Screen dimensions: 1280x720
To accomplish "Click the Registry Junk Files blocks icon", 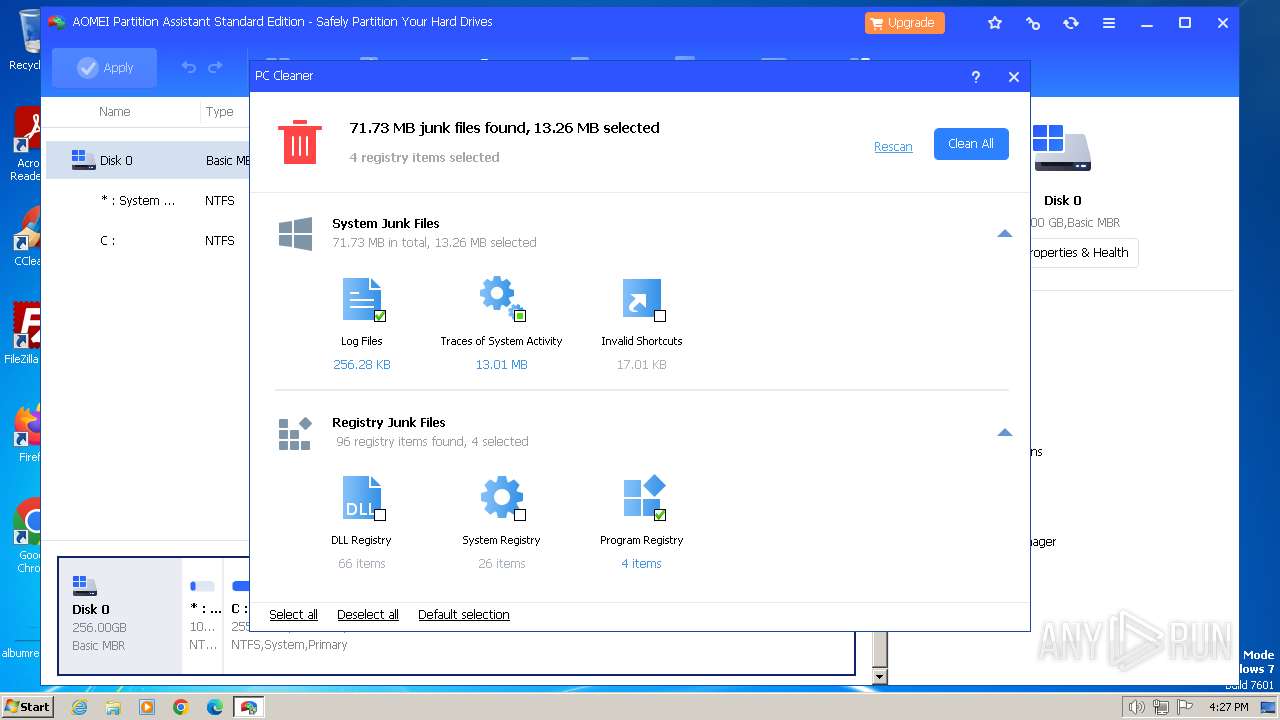I will [295, 433].
